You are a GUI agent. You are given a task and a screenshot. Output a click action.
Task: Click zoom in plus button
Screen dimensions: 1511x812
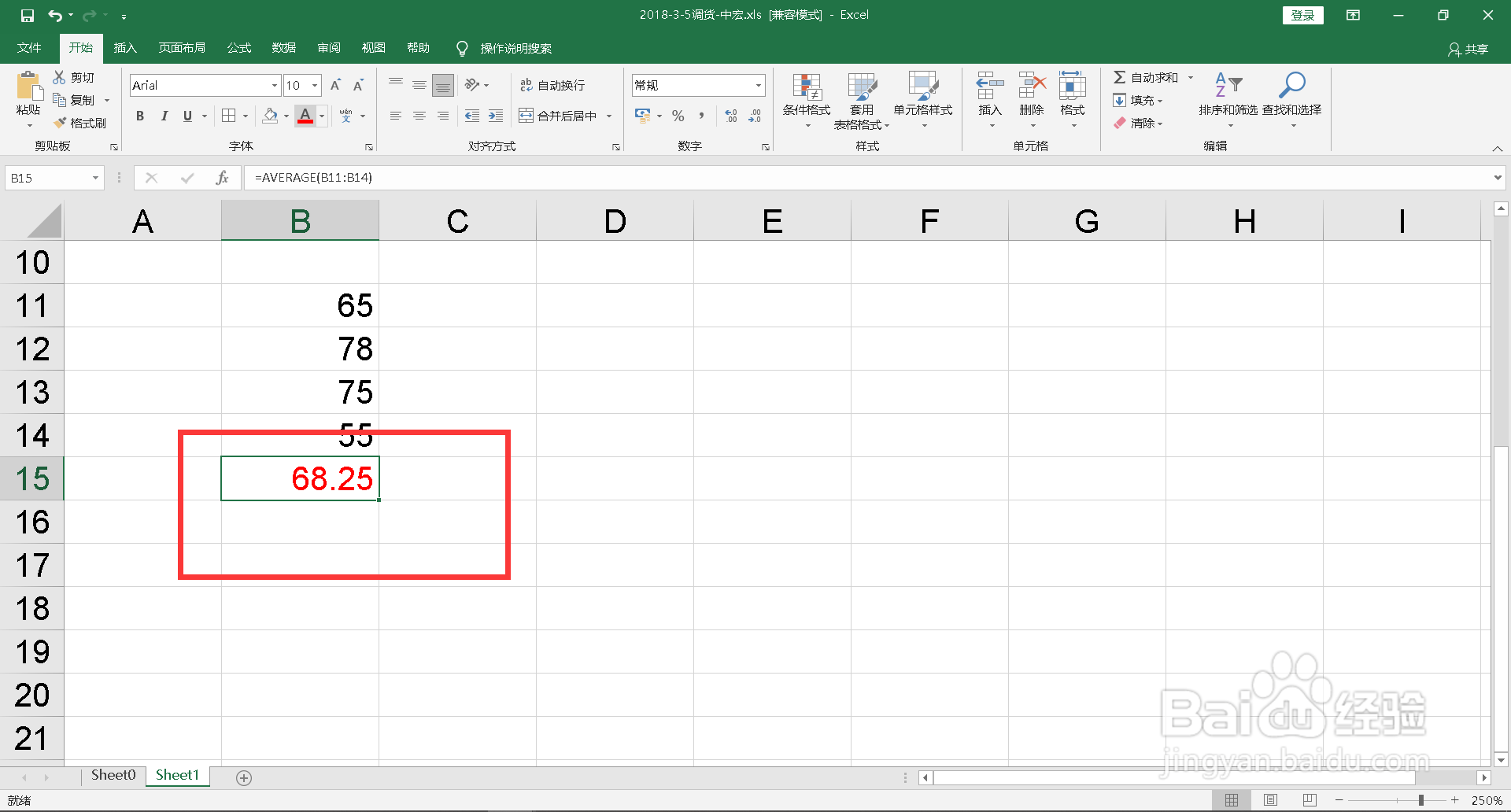(1455, 800)
